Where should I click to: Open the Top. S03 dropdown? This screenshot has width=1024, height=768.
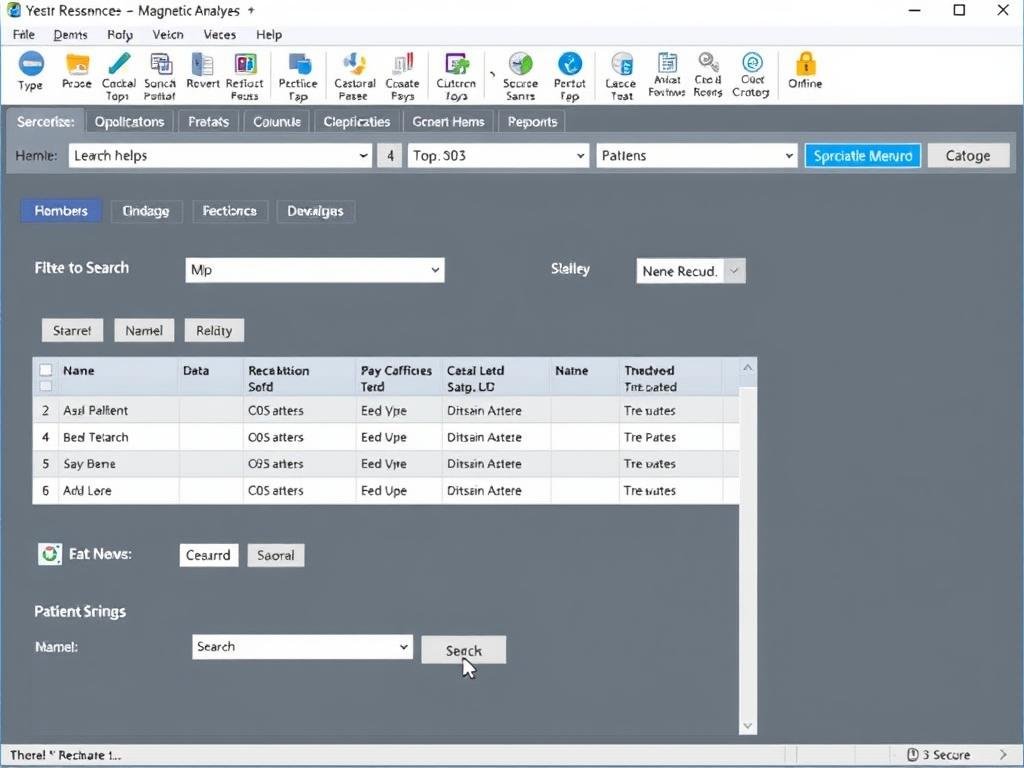pos(580,156)
